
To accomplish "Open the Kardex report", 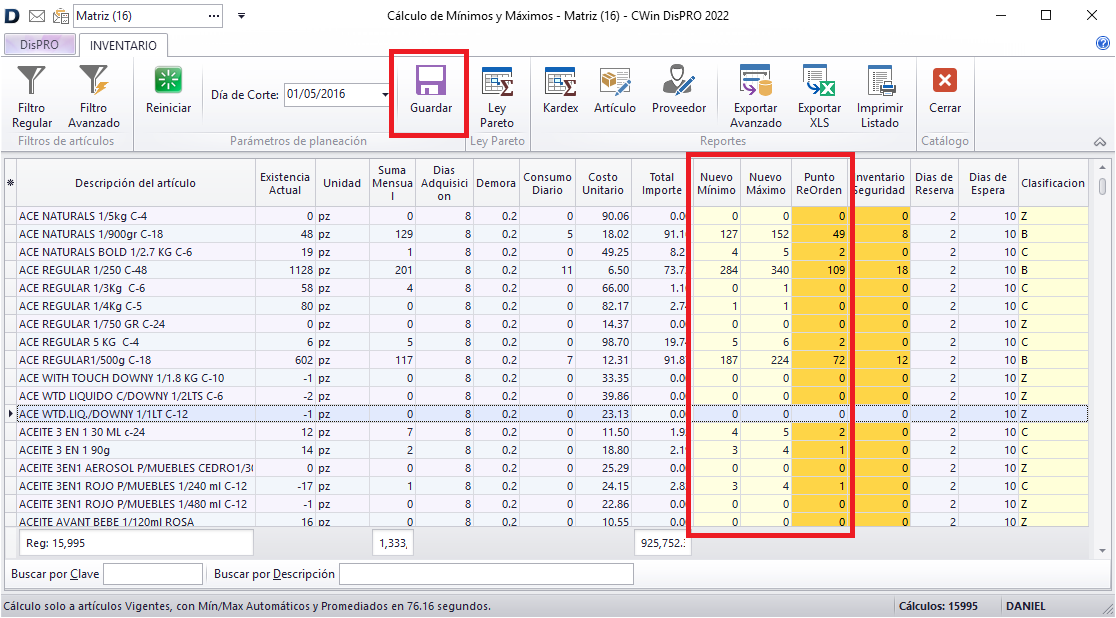I will click(560, 92).
